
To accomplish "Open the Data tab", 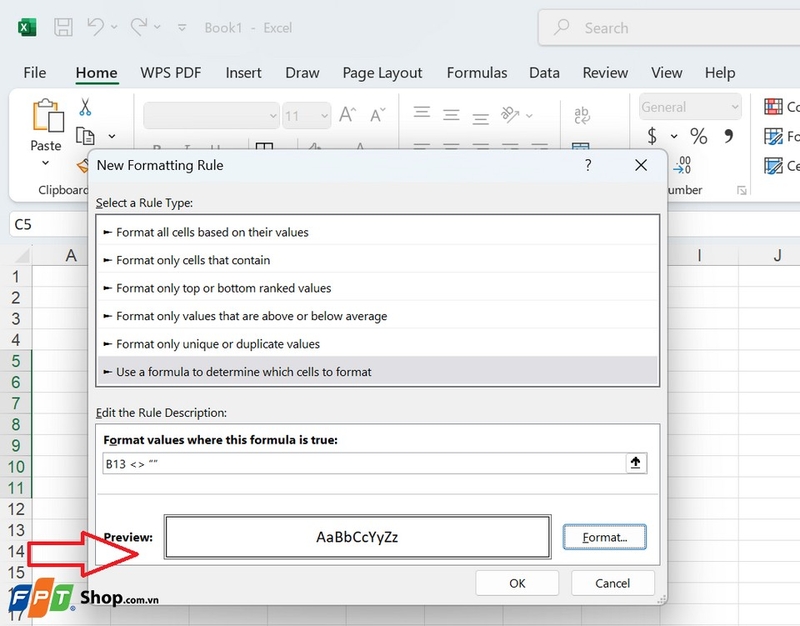I will click(544, 73).
